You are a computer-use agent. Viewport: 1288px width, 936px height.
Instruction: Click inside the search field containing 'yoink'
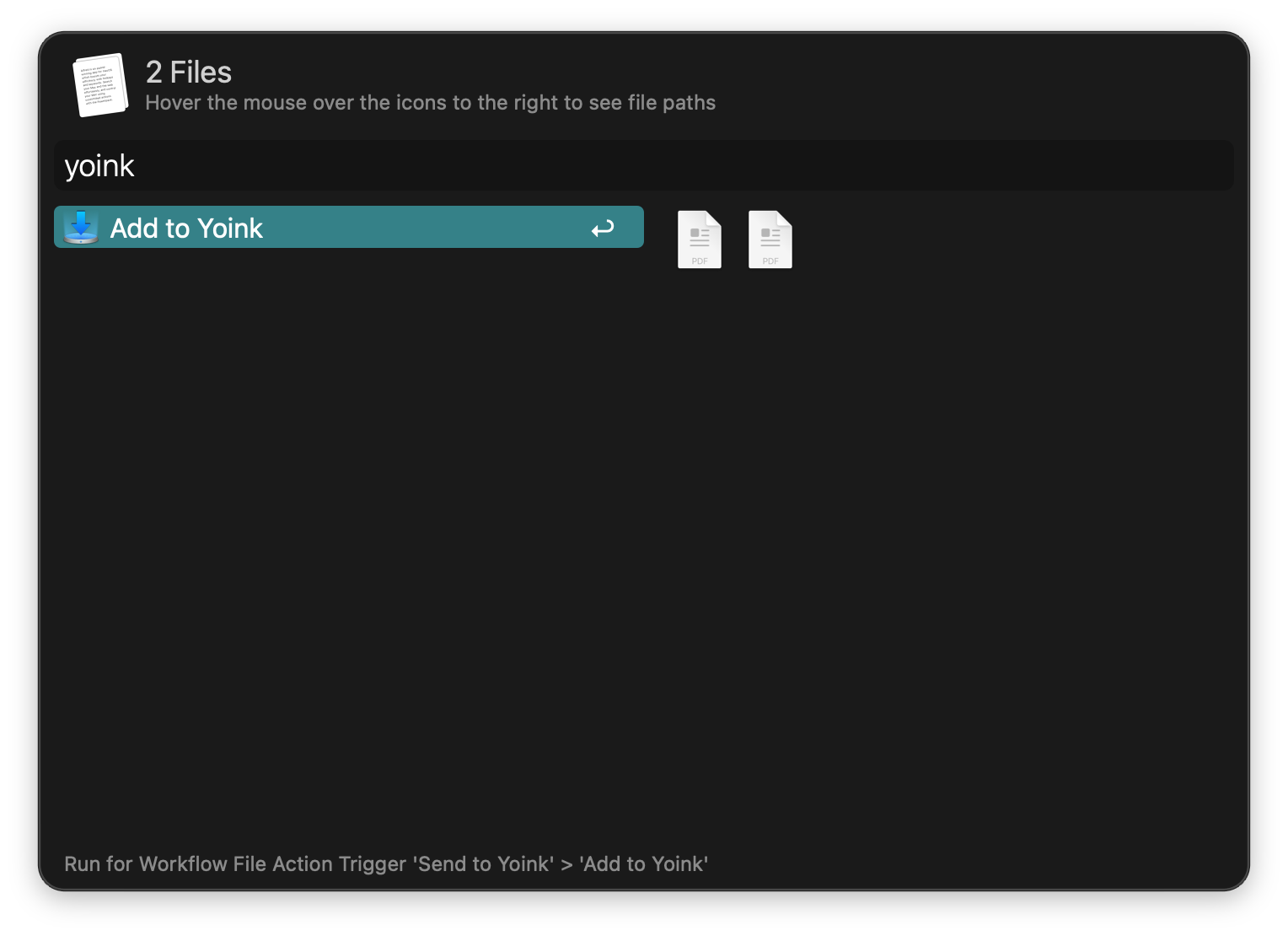pyautogui.click(x=337, y=165)
